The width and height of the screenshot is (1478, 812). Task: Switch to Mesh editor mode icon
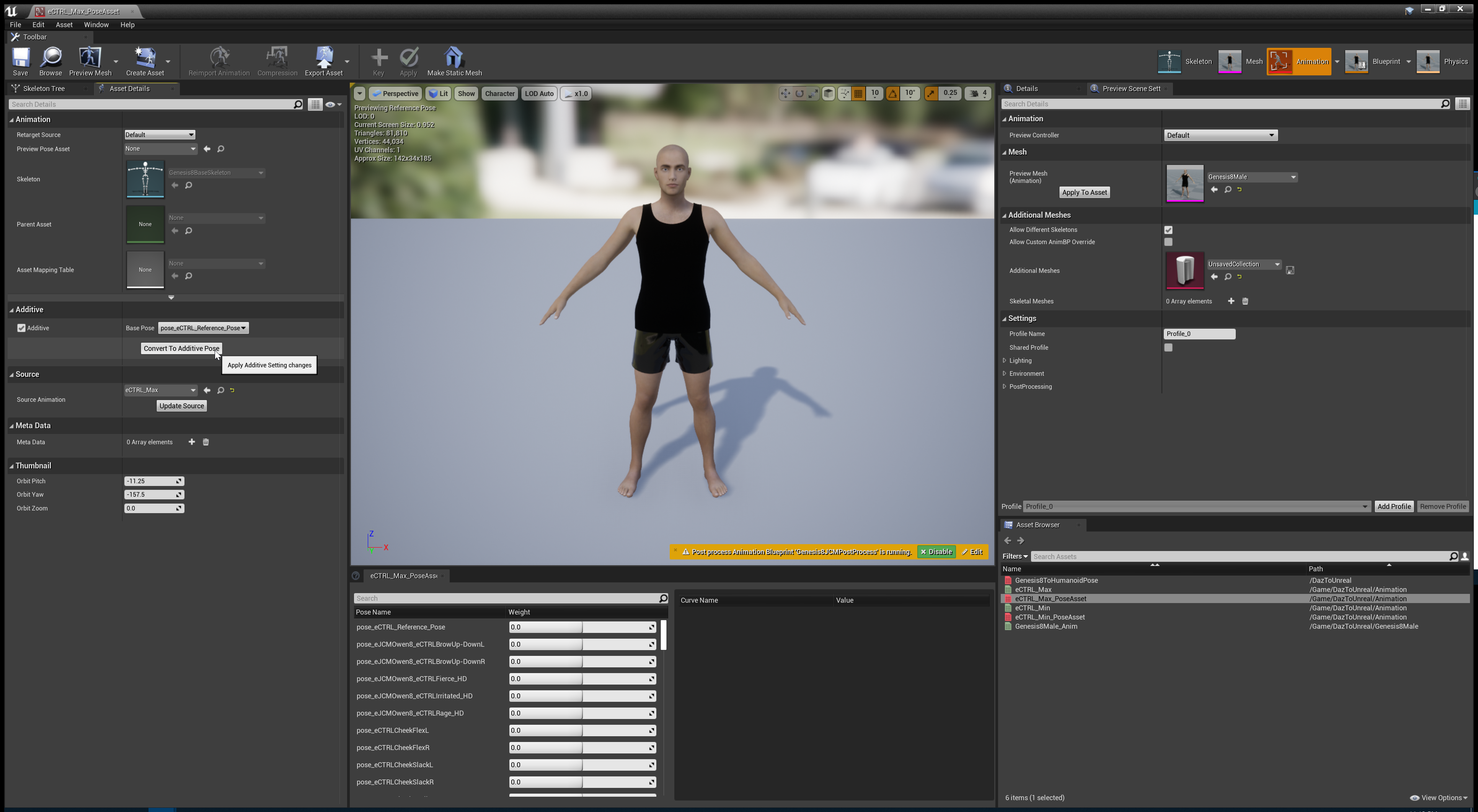(x=1230, y=61)
